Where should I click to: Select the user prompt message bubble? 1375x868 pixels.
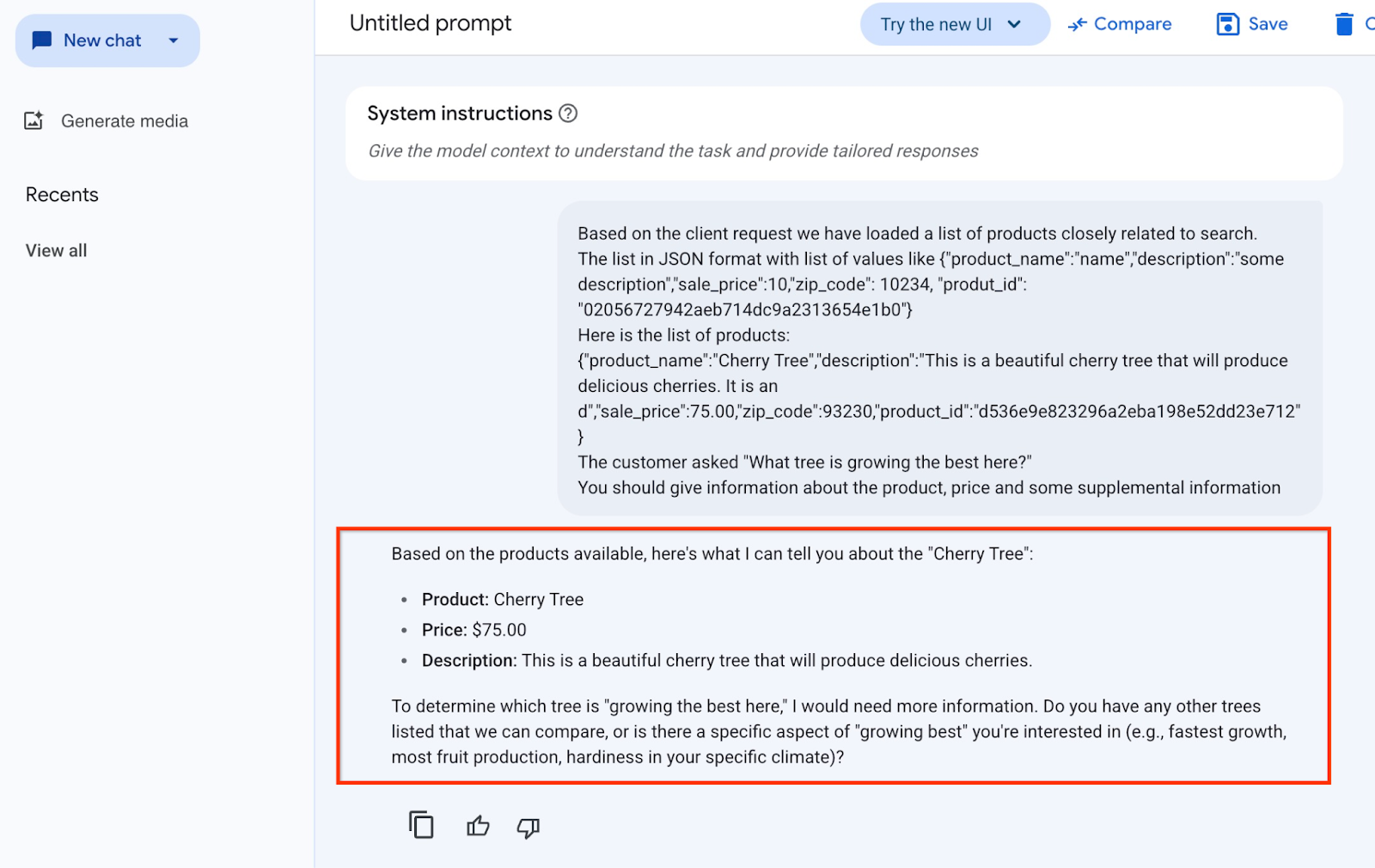(x=938, y=359)
